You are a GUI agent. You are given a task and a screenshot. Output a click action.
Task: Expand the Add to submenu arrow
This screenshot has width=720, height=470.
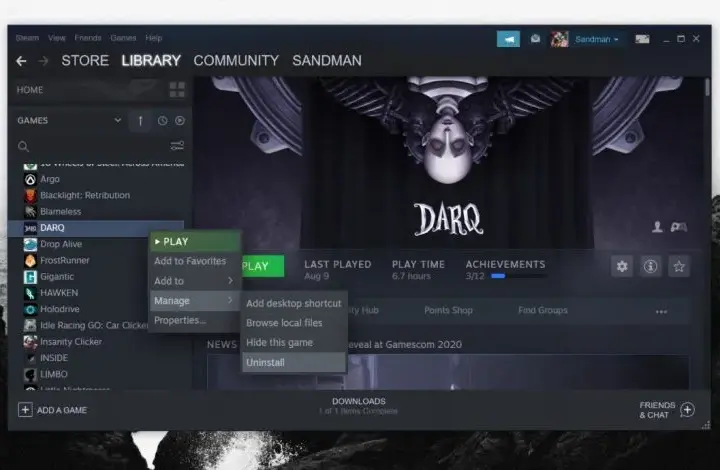pos(231,280)
